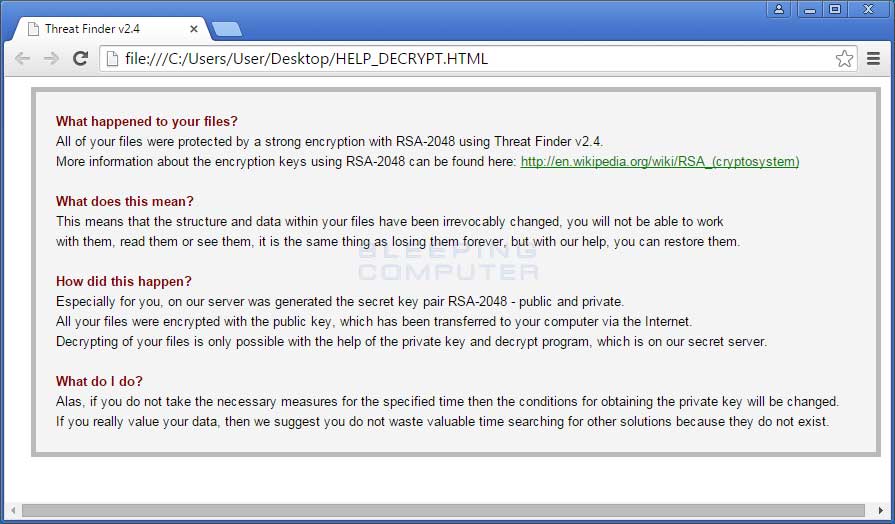Click the line starting "Alas, if you do not take"
The width and height of the screenshot is (895, 524).
[448, 402]
